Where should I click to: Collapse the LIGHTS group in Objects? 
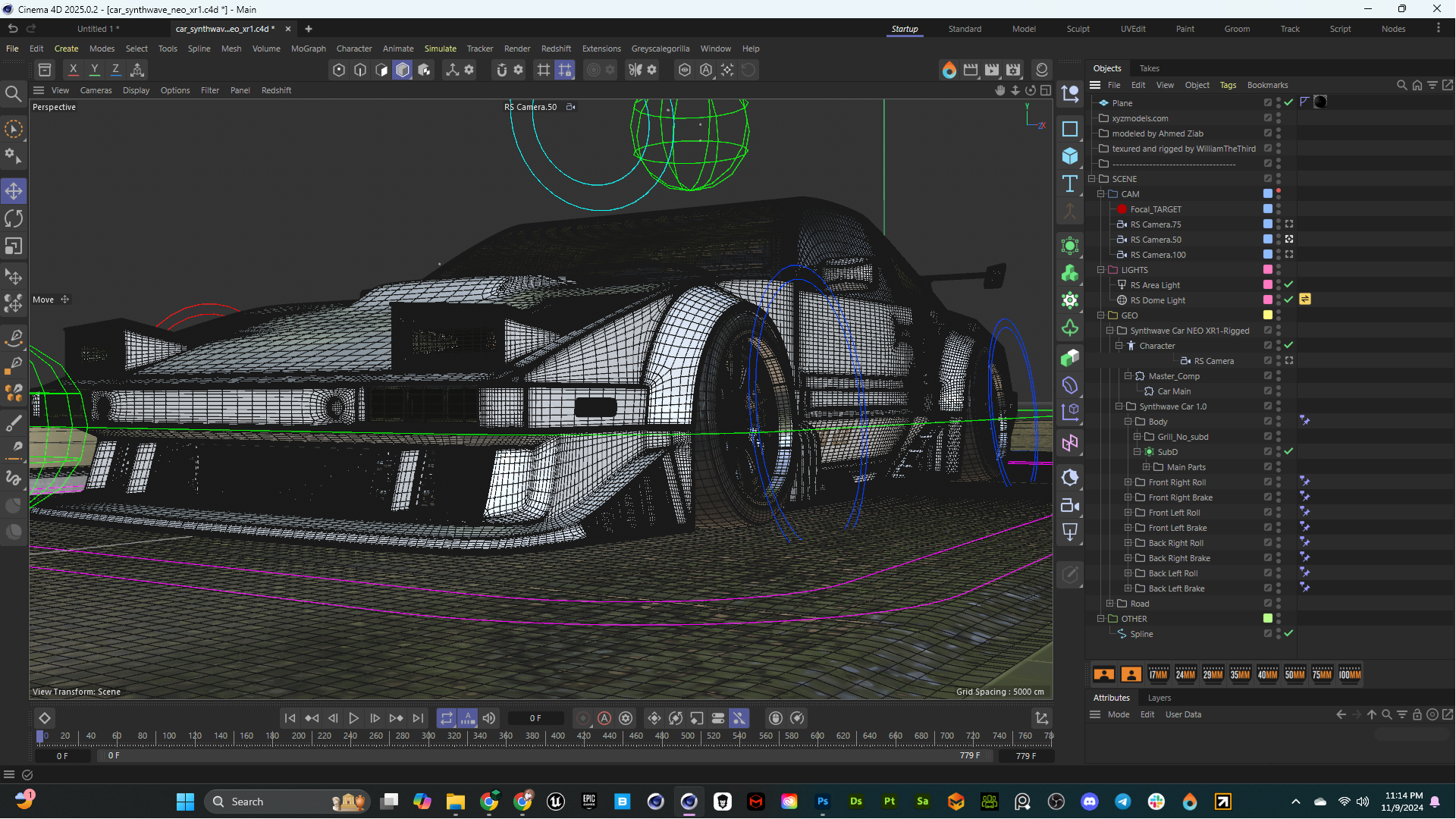click(x=1100, y=270)
